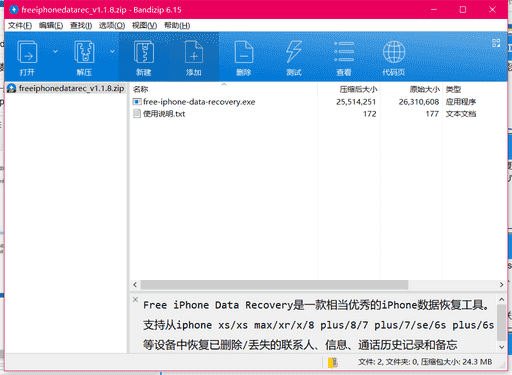
Task: Open the 帮助(H) menu
Action: point(177,26)
